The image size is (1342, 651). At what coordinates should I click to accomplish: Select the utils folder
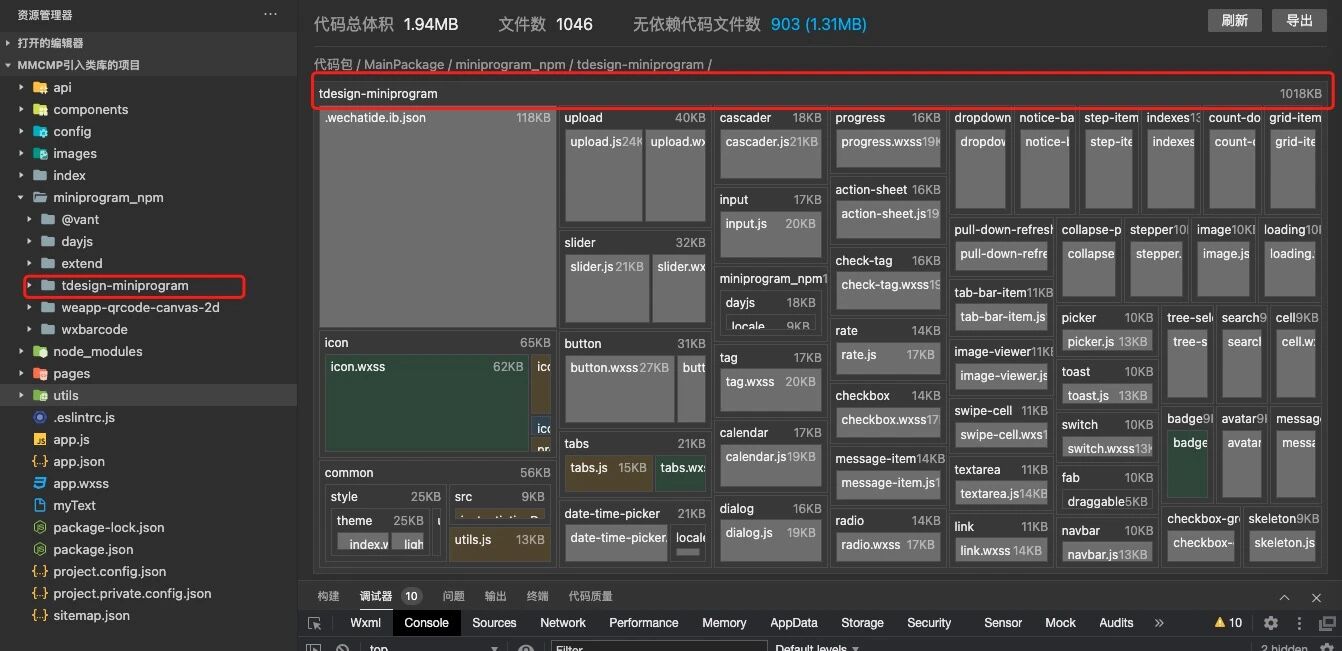point(148,395)
